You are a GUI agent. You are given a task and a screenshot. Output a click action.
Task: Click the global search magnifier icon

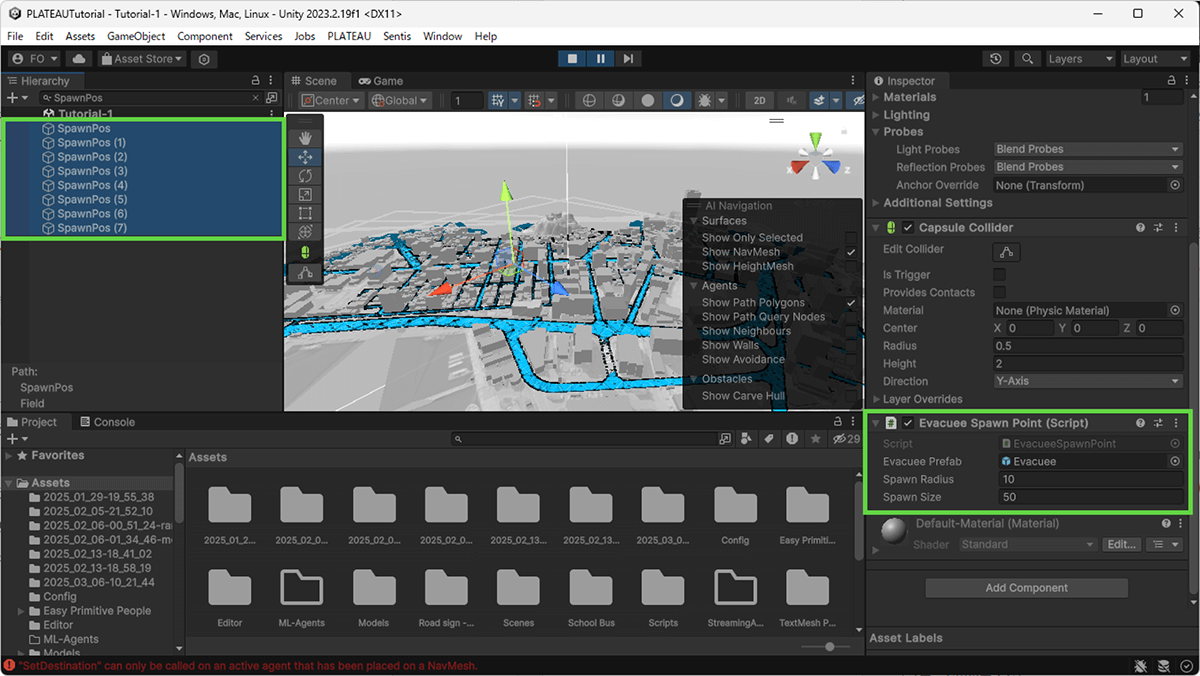click(x=1027, y=59)
